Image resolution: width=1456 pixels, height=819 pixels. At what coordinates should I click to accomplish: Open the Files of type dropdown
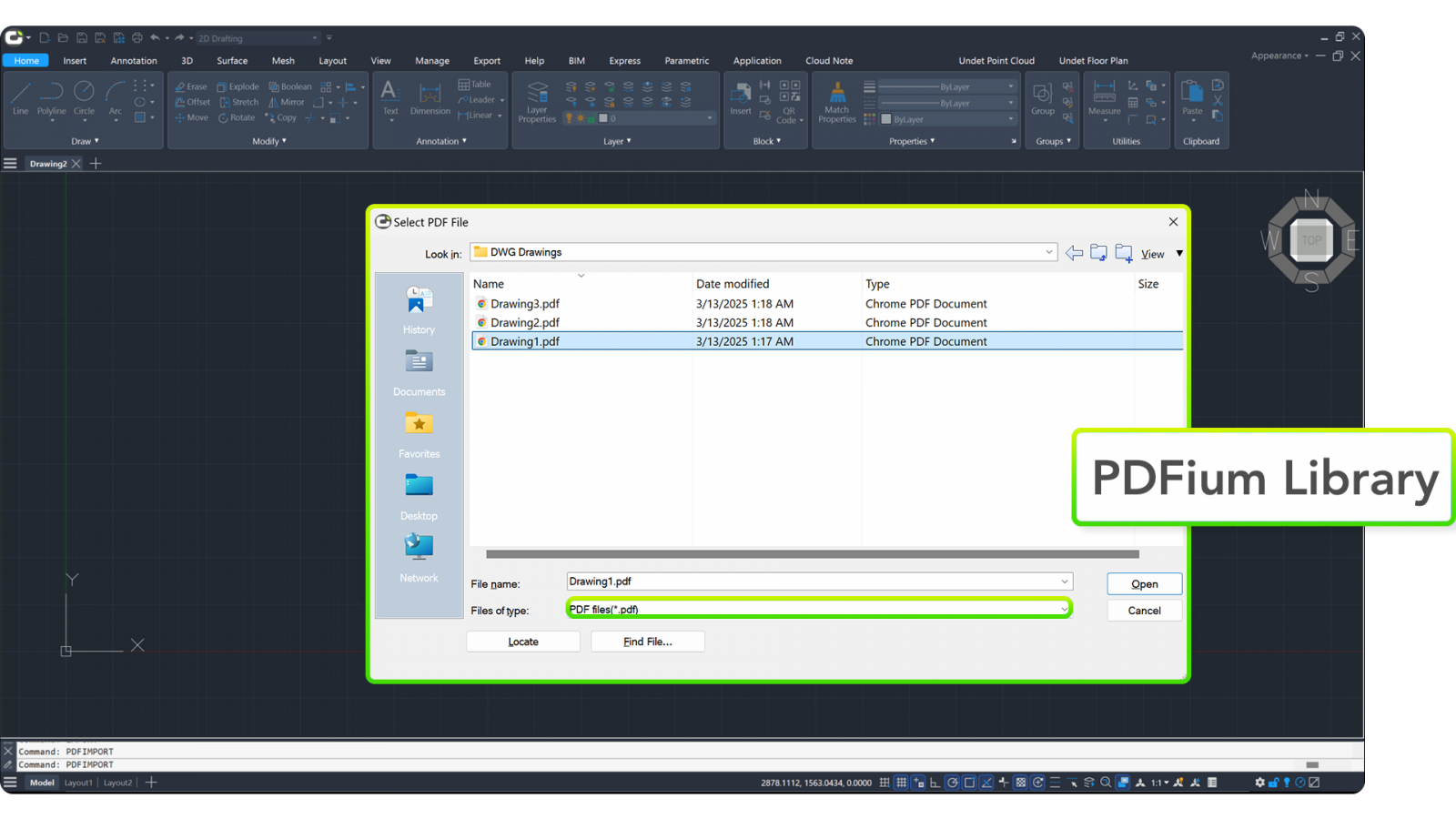1064,610
